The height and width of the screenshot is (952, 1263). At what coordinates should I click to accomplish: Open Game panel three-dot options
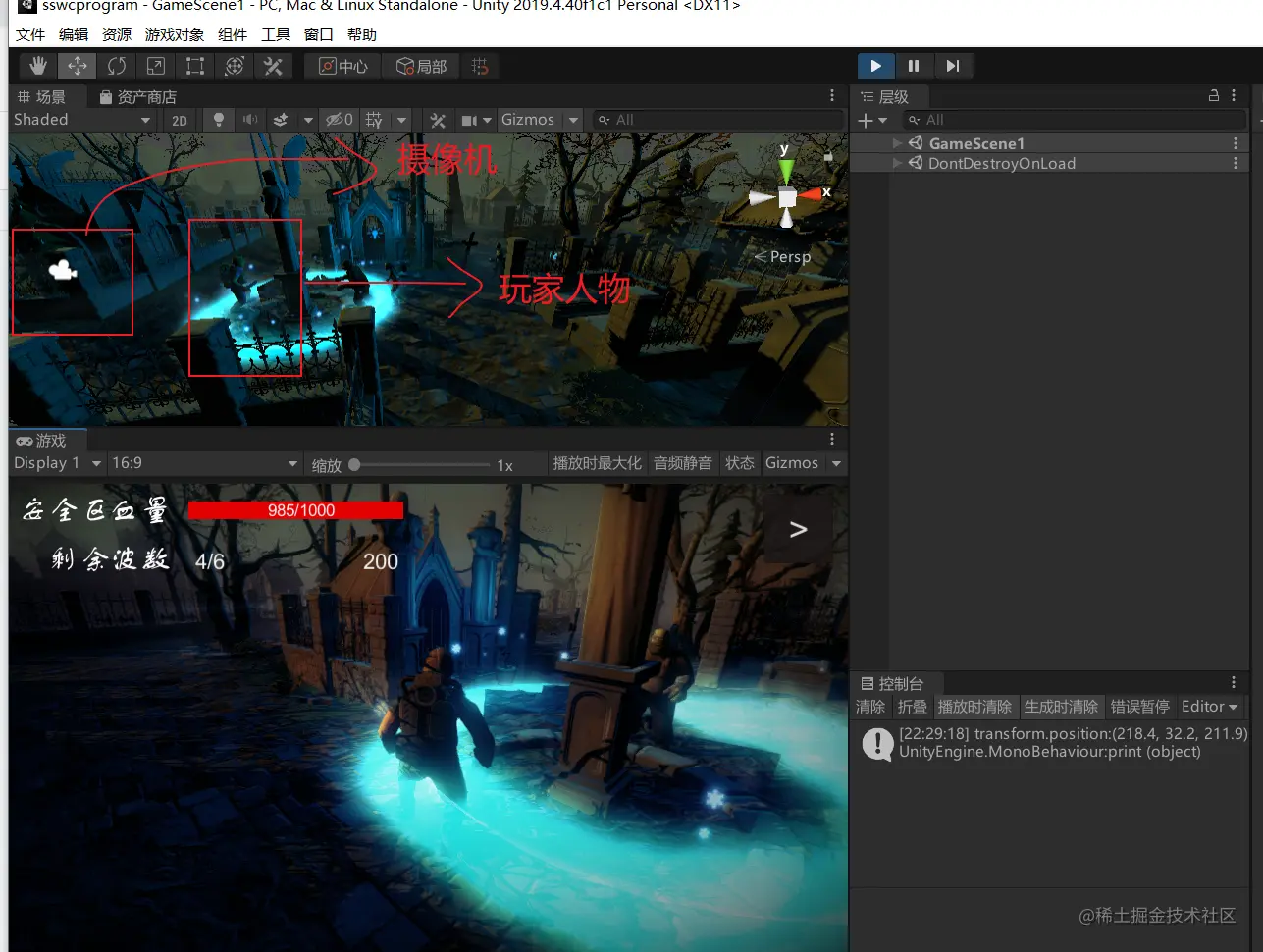(832, 439)
